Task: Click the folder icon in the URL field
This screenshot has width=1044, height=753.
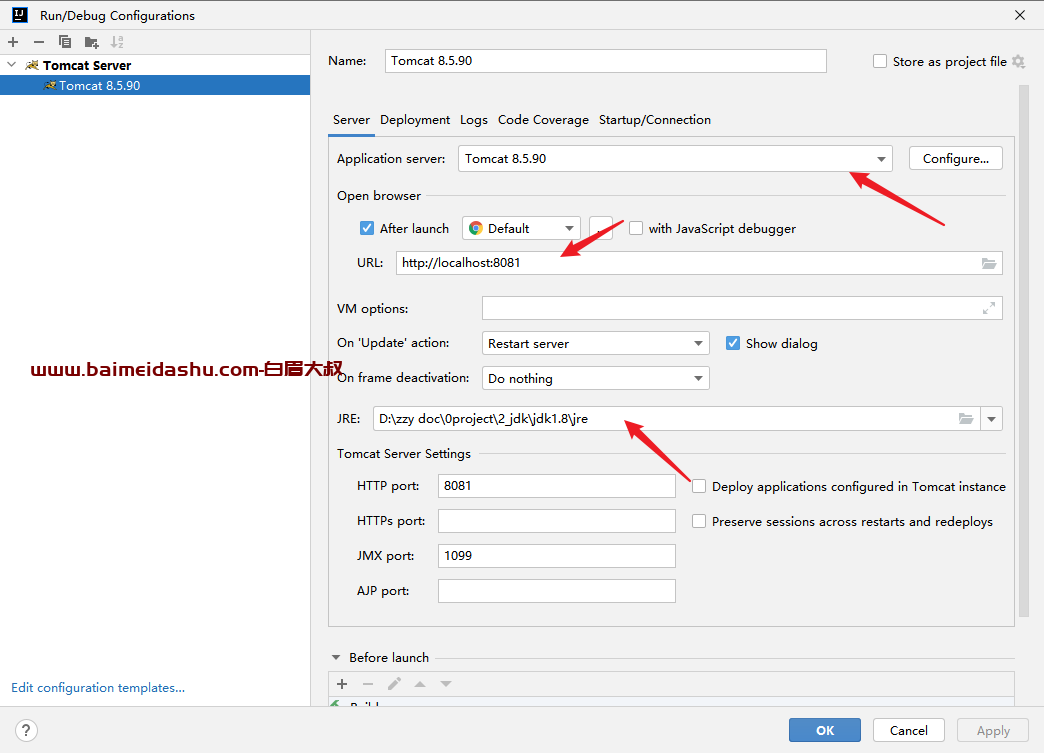Action: 989,263
